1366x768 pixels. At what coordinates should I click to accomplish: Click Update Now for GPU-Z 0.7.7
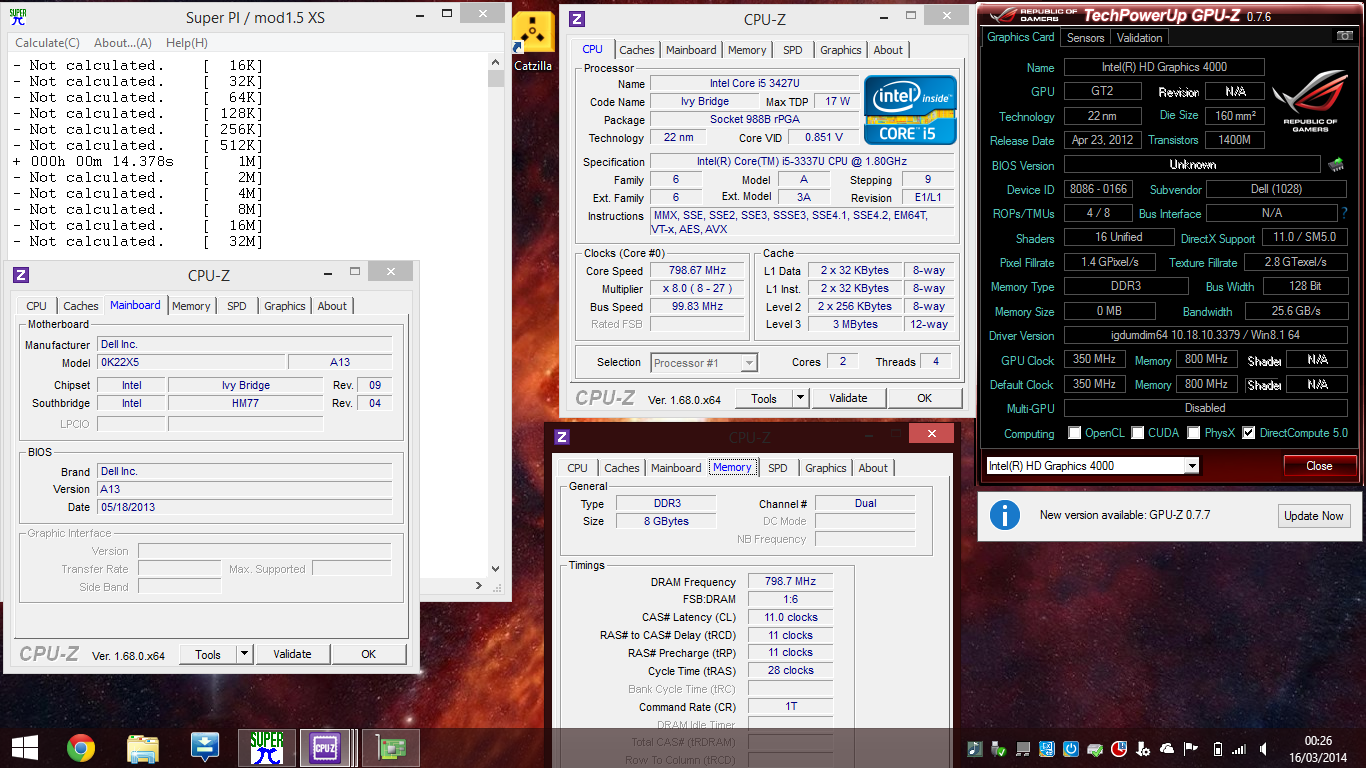click(x=1314, y=516)
